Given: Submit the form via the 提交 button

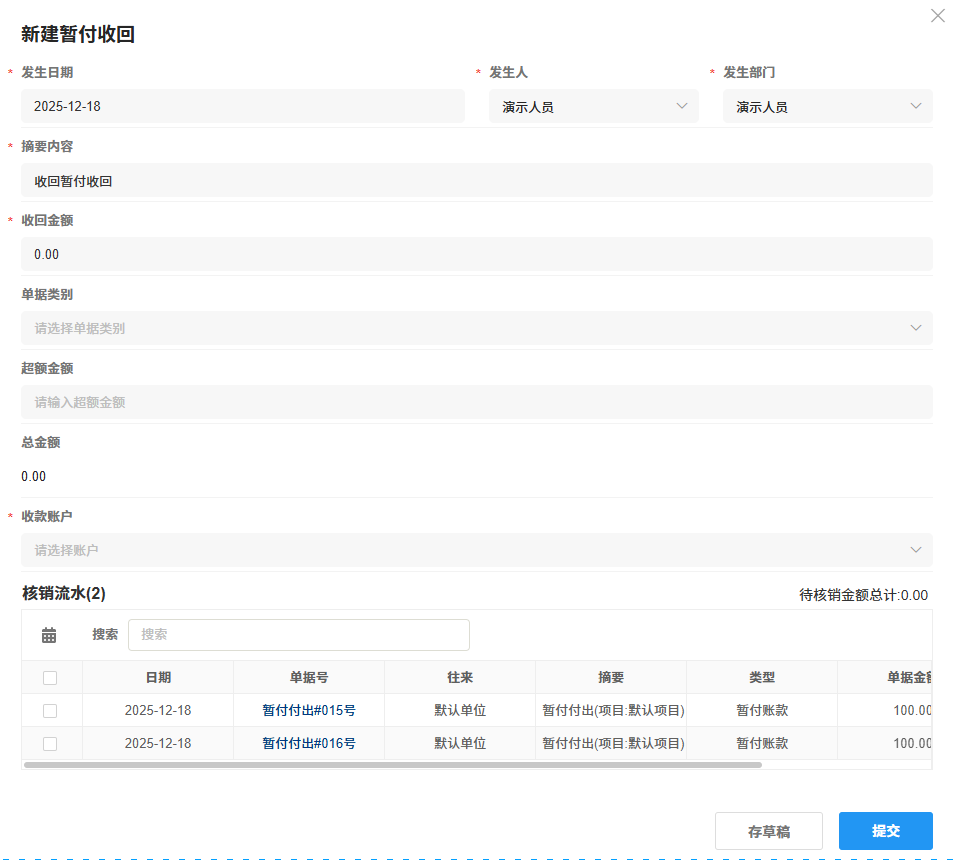Looking at the screenshot, I should click(885, 830).
